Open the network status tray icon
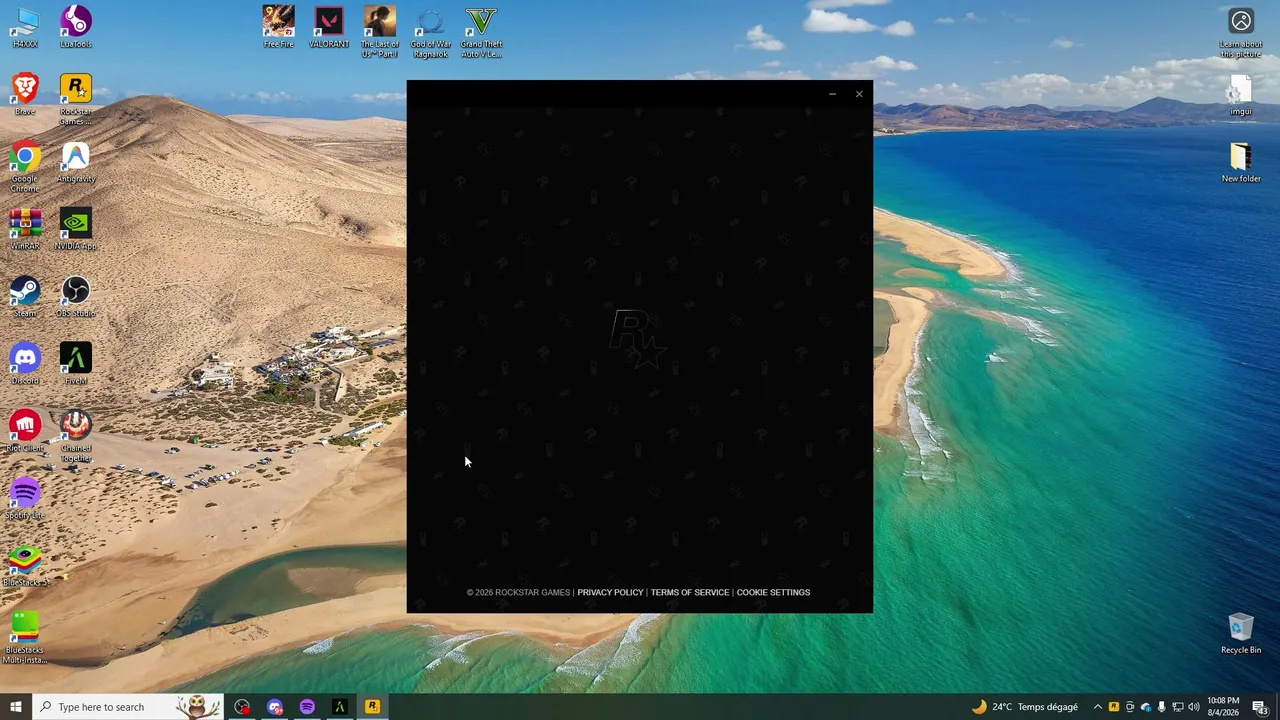The image size is (1280, 720). coord(1177,707)
